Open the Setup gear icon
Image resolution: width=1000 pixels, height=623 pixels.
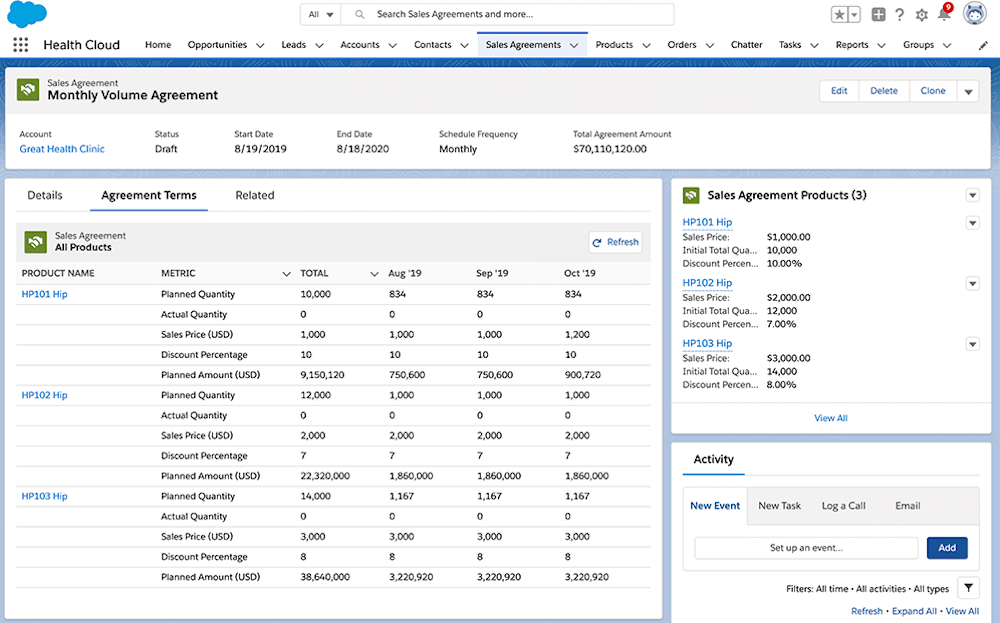(x=922, y=15)
